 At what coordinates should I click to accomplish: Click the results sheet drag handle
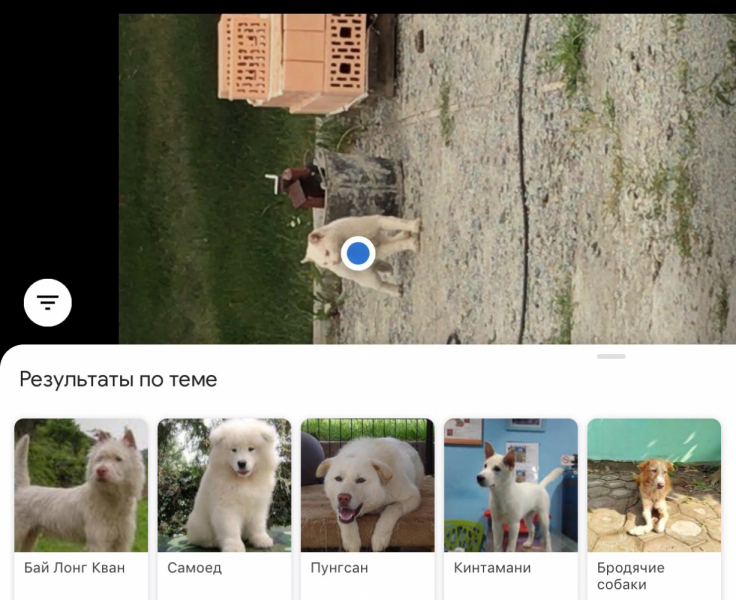610,356
